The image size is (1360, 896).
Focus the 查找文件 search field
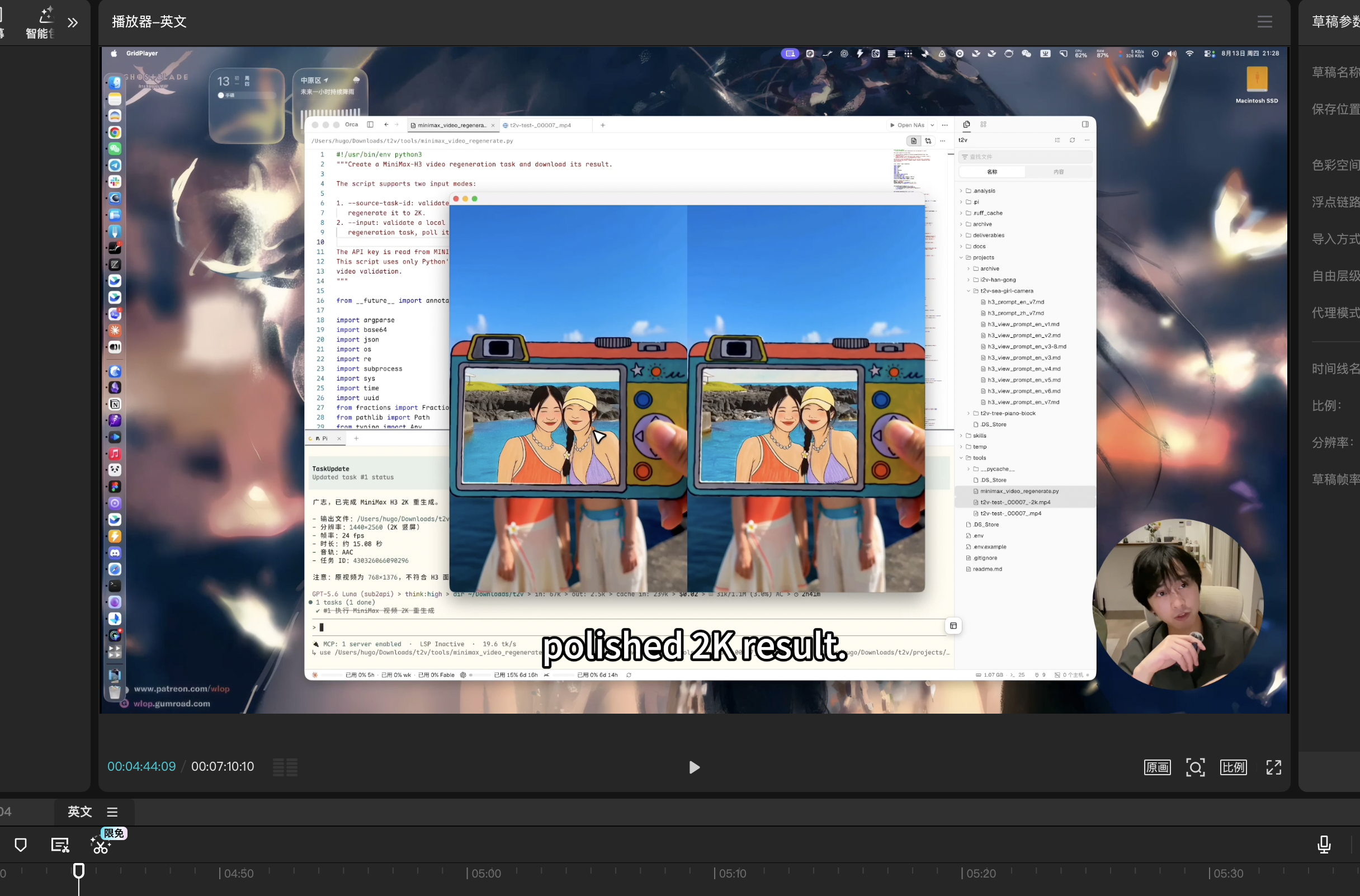point(1026,157)
